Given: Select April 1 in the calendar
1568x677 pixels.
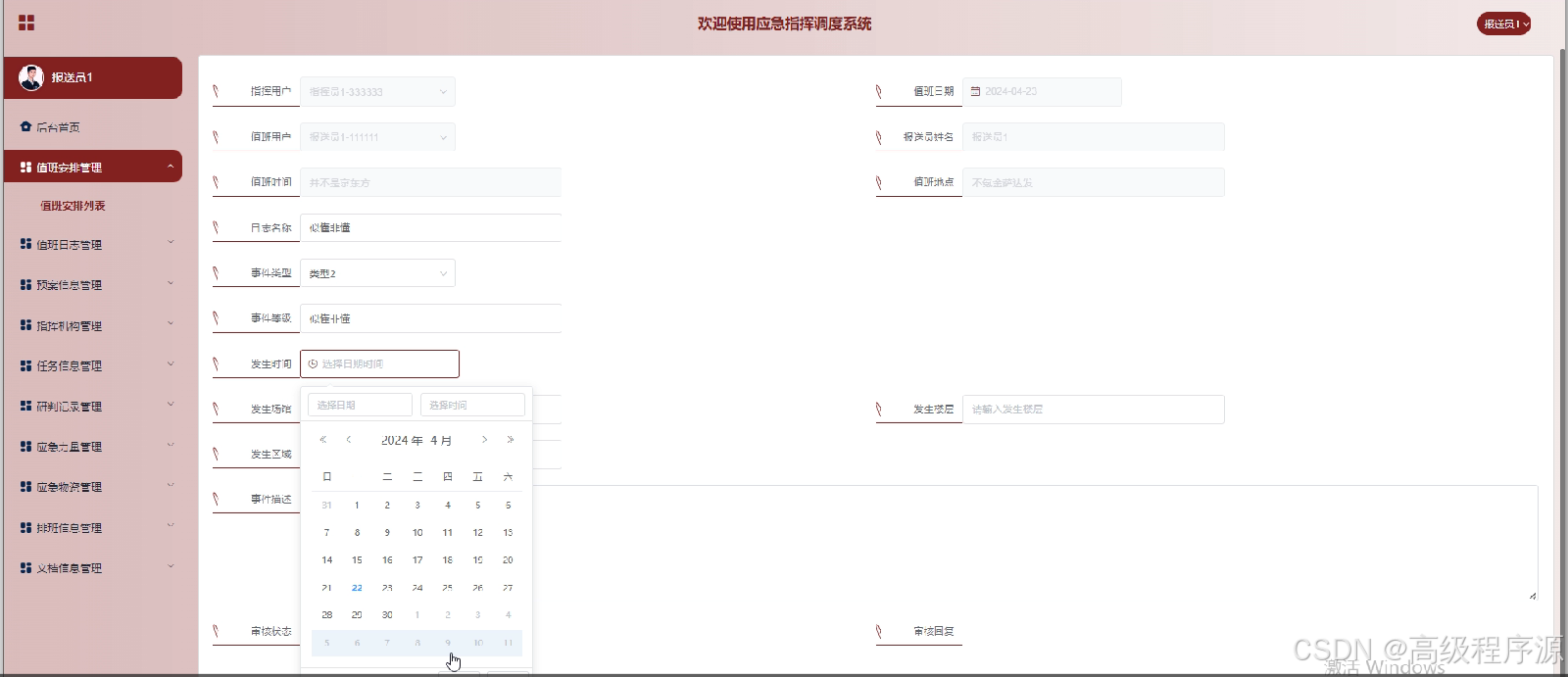Looking at the screenshot, I should 357,506.
